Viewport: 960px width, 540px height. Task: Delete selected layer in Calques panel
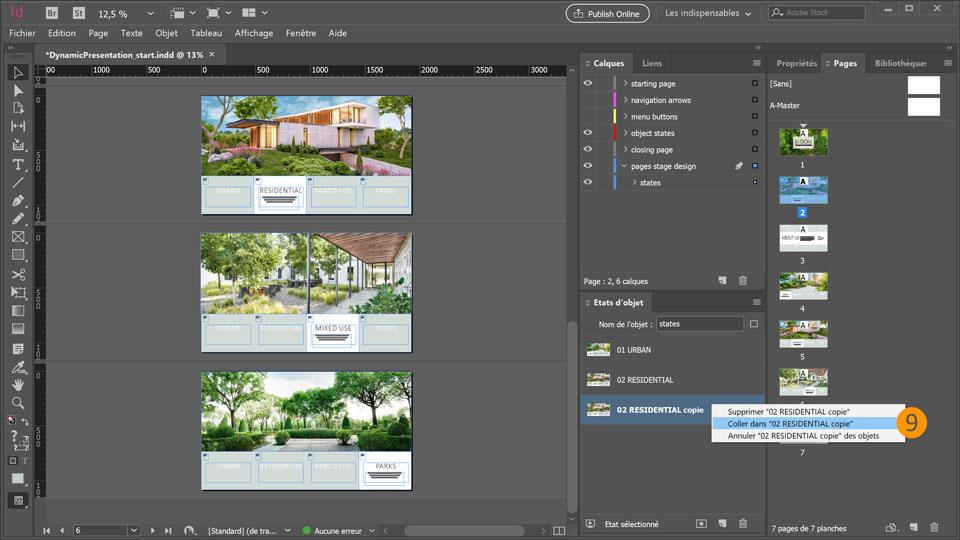click(743, 280)
